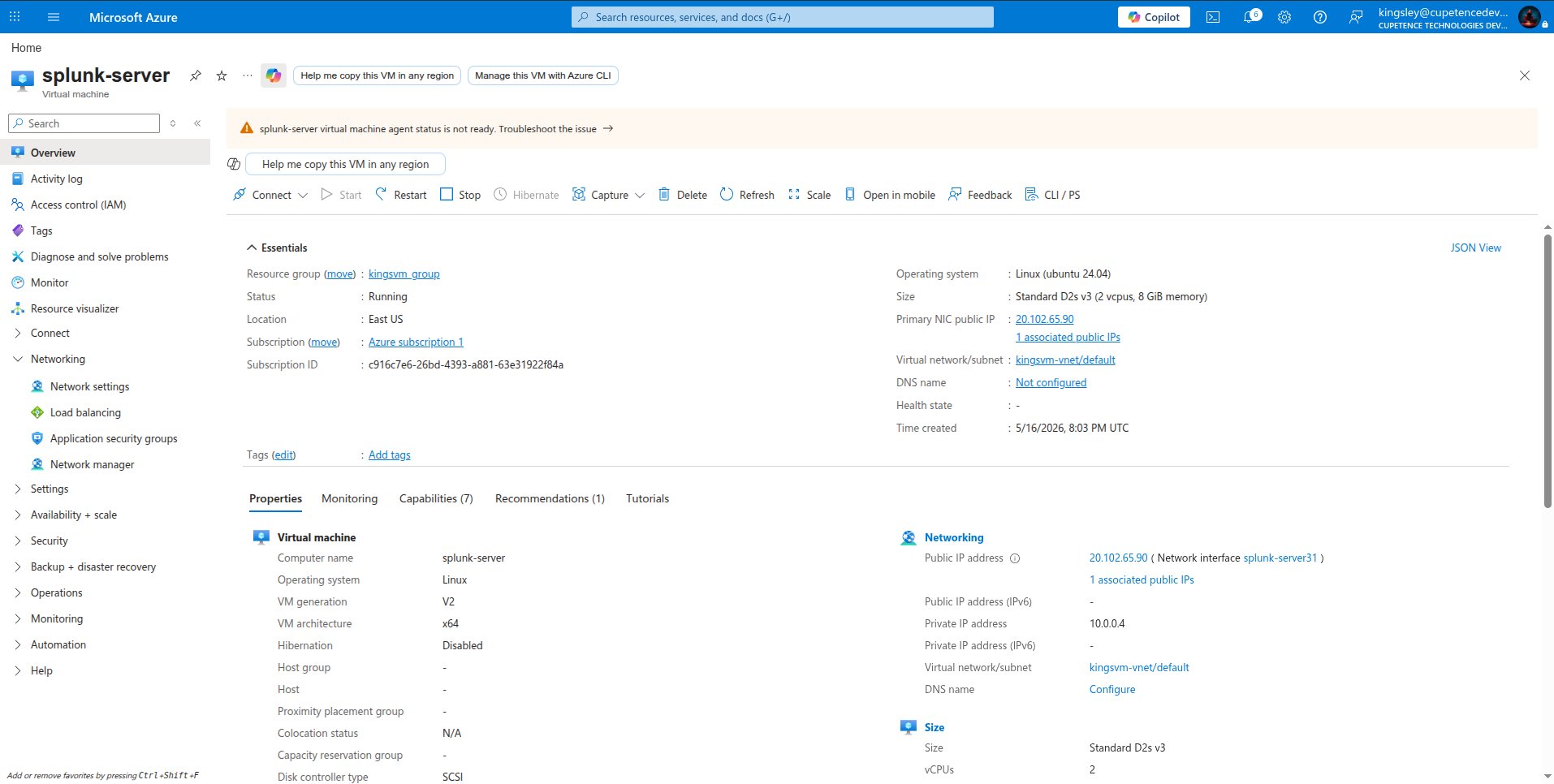The height and width of the screenshot is (784, 1554).
Task: Collapse the left sidebar menu
Action: coord(197,123)
